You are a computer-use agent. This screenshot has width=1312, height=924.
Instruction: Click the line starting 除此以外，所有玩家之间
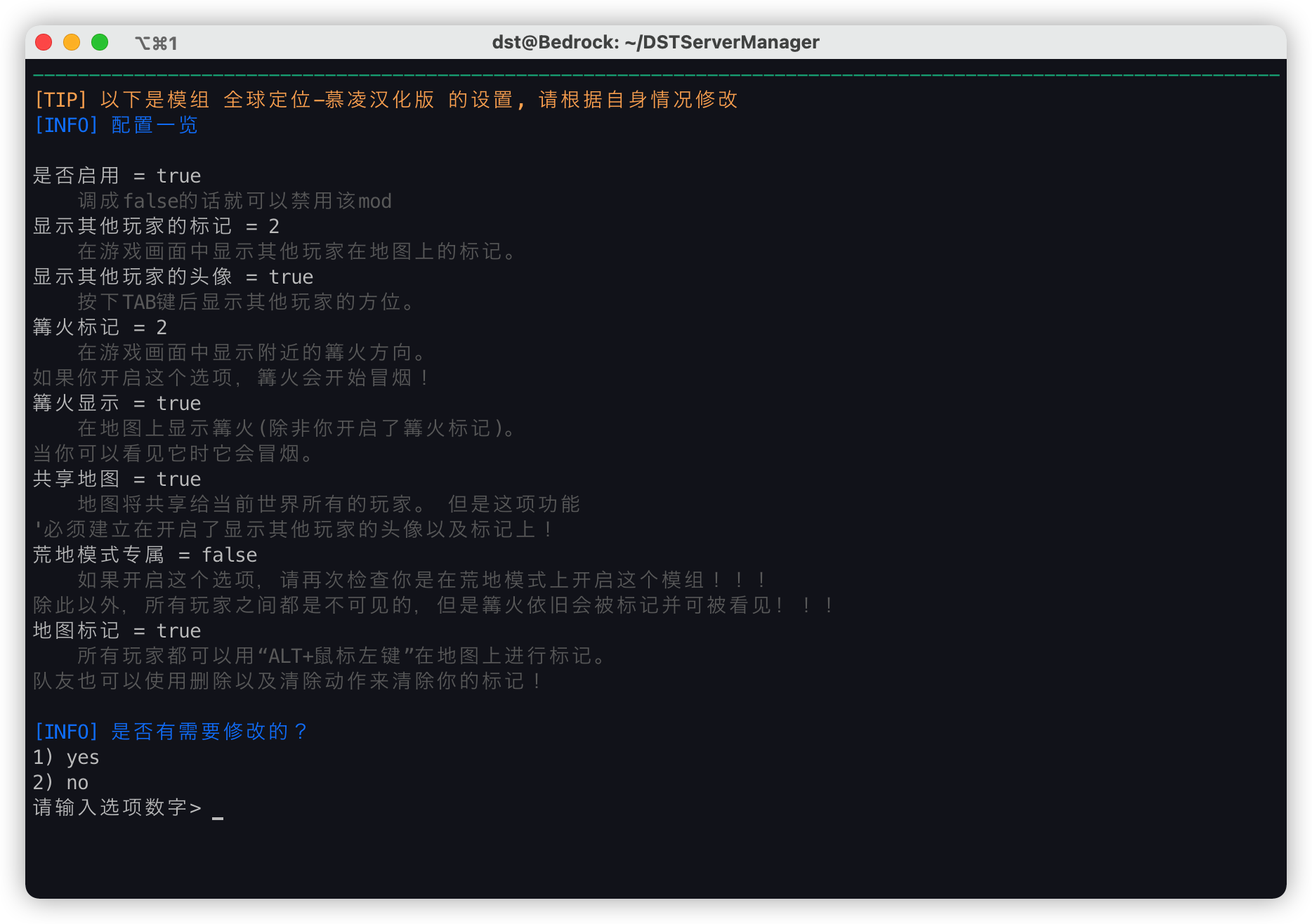point(434,605)
